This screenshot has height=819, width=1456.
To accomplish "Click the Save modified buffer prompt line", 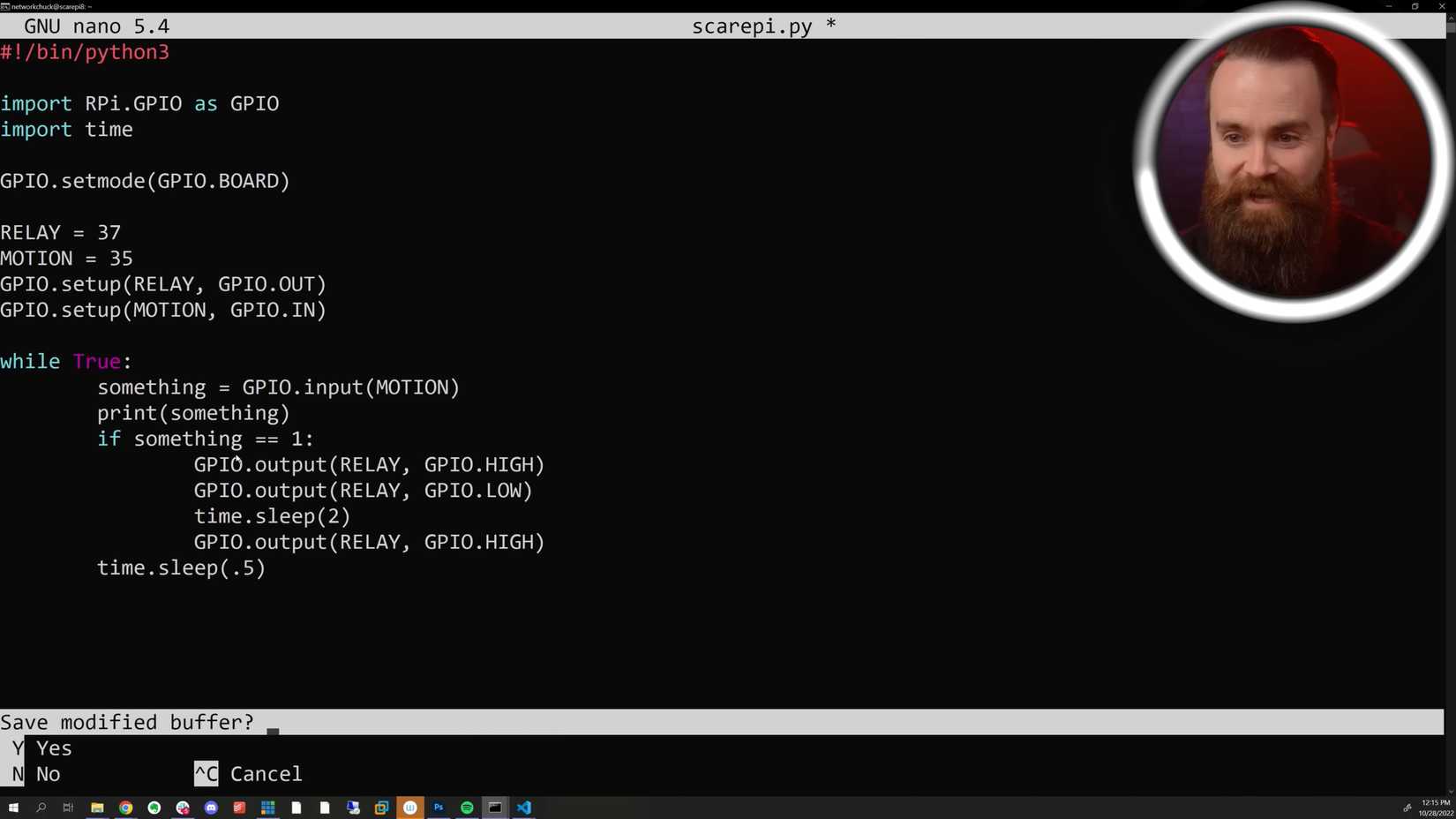I will pos(722,722).
